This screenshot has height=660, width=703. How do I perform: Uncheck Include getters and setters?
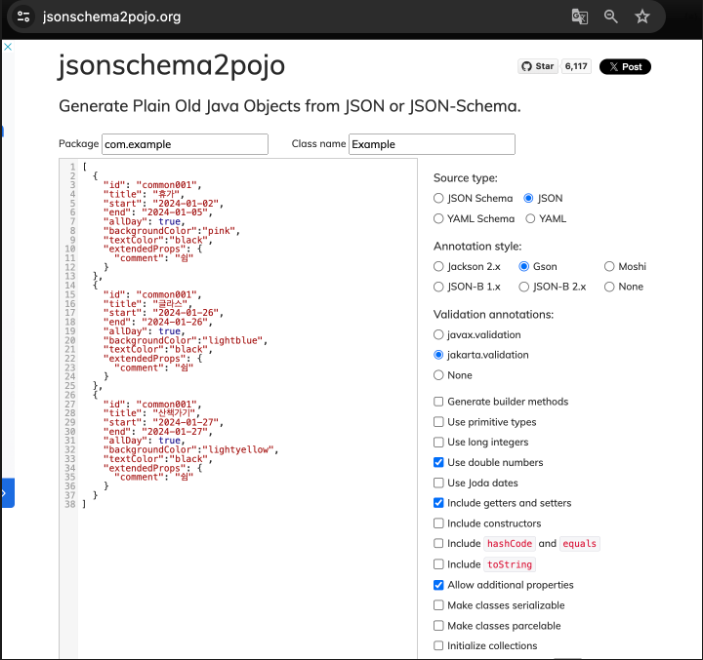438,503
